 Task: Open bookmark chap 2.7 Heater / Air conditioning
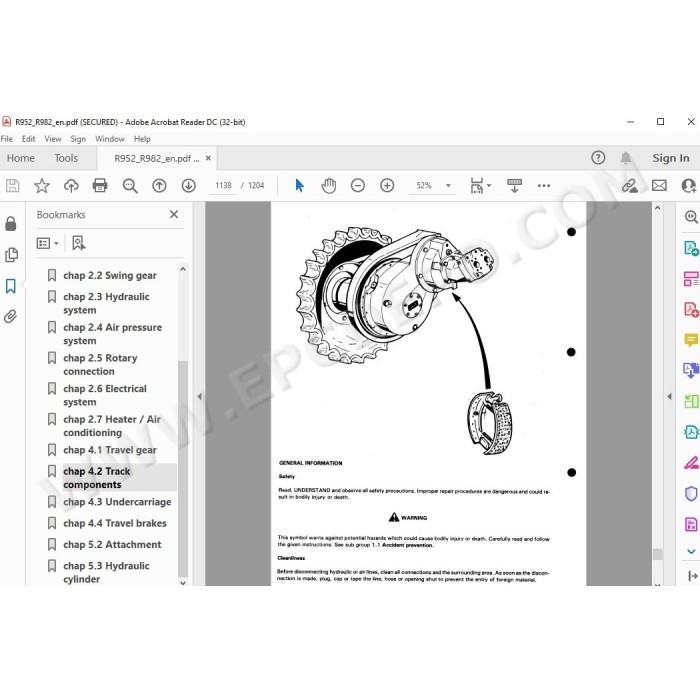pos(112,426)
